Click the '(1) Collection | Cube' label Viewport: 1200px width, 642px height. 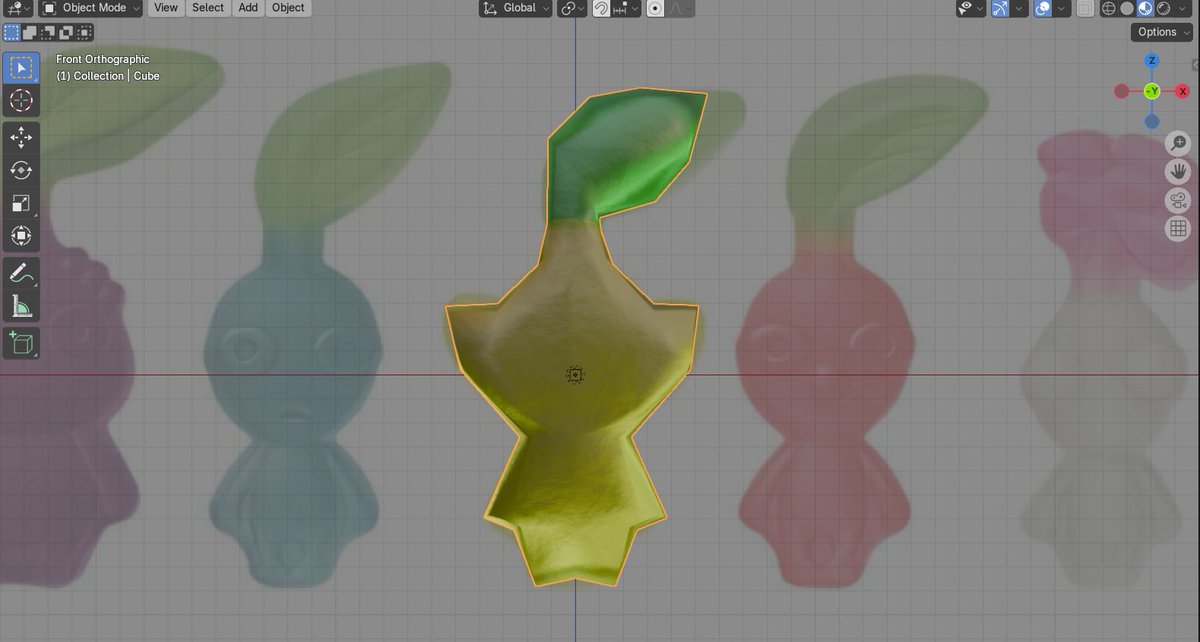(108, 76)
